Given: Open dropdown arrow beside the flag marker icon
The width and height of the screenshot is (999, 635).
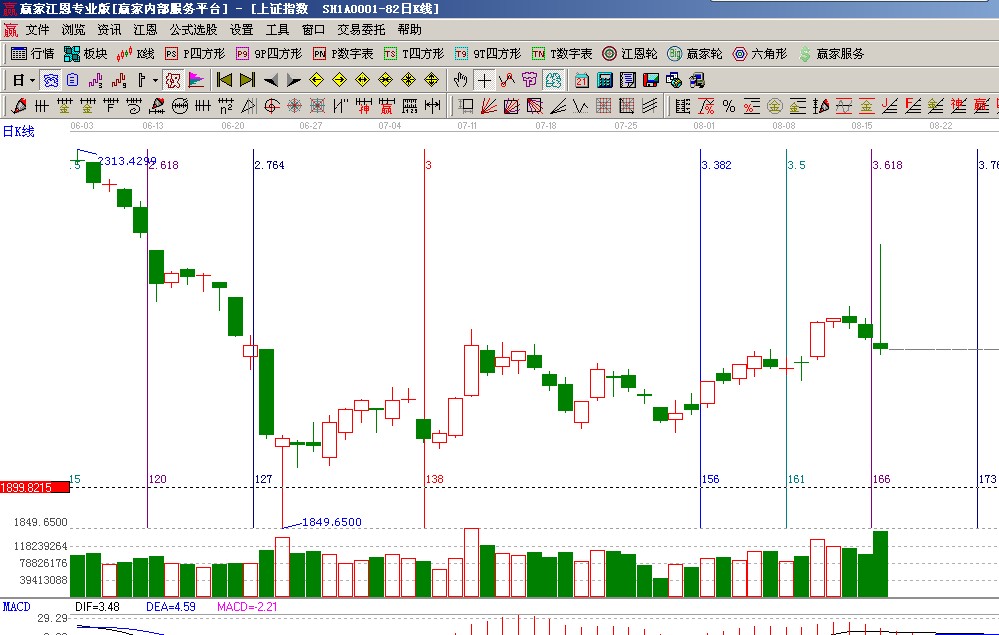Looking at the screenshot, I should tap(155, 80).
